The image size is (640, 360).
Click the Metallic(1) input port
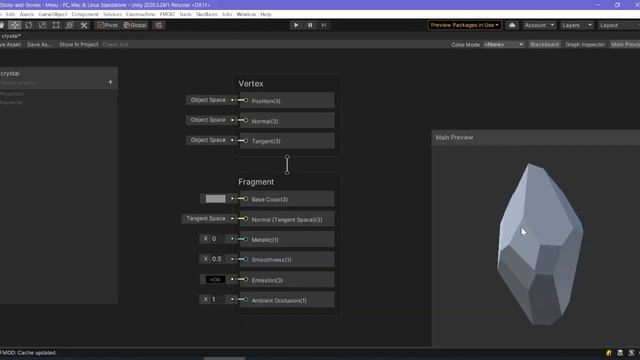(246, 239)
